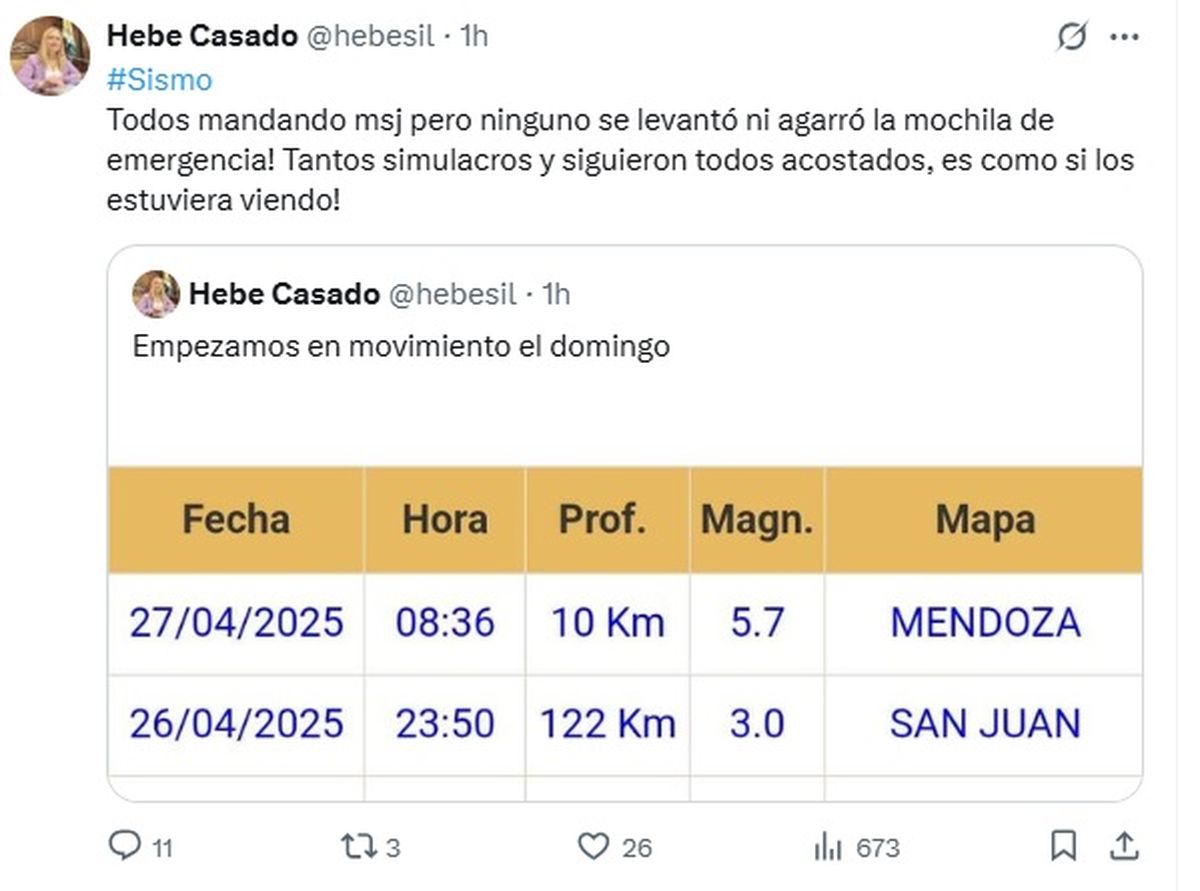Click the reply comment icon
The height and width of the screenshot is (891, 1200).
click(x=125, y=847)
